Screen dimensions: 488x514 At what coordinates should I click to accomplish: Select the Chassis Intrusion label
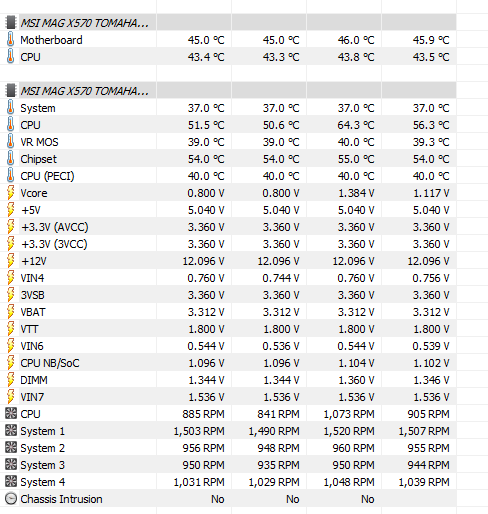(x=61, y=499)
